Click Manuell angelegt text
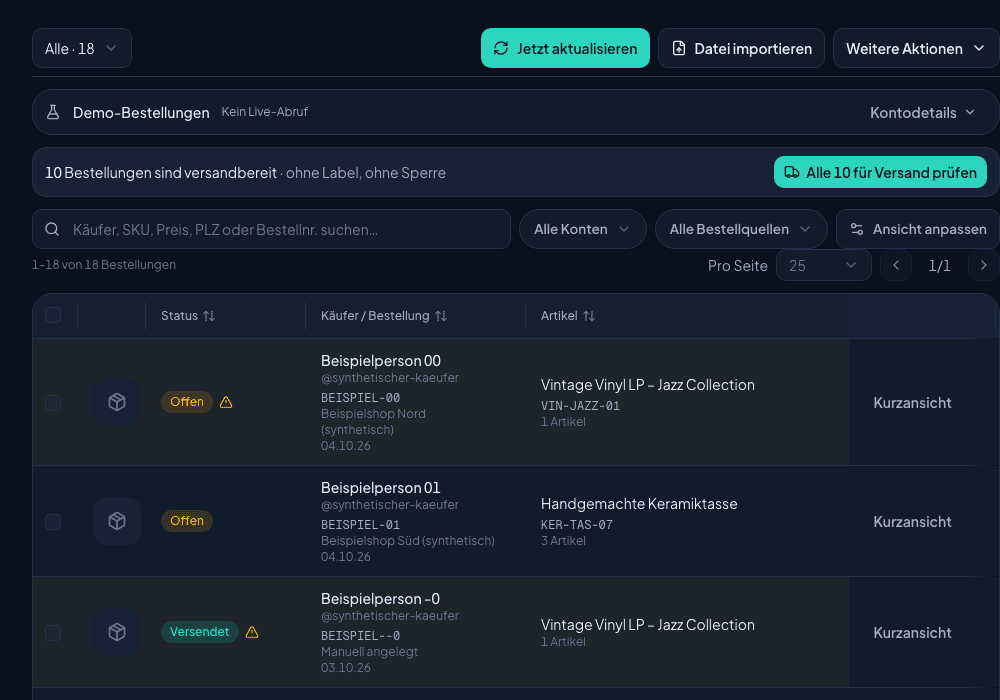 click(369, 652)
